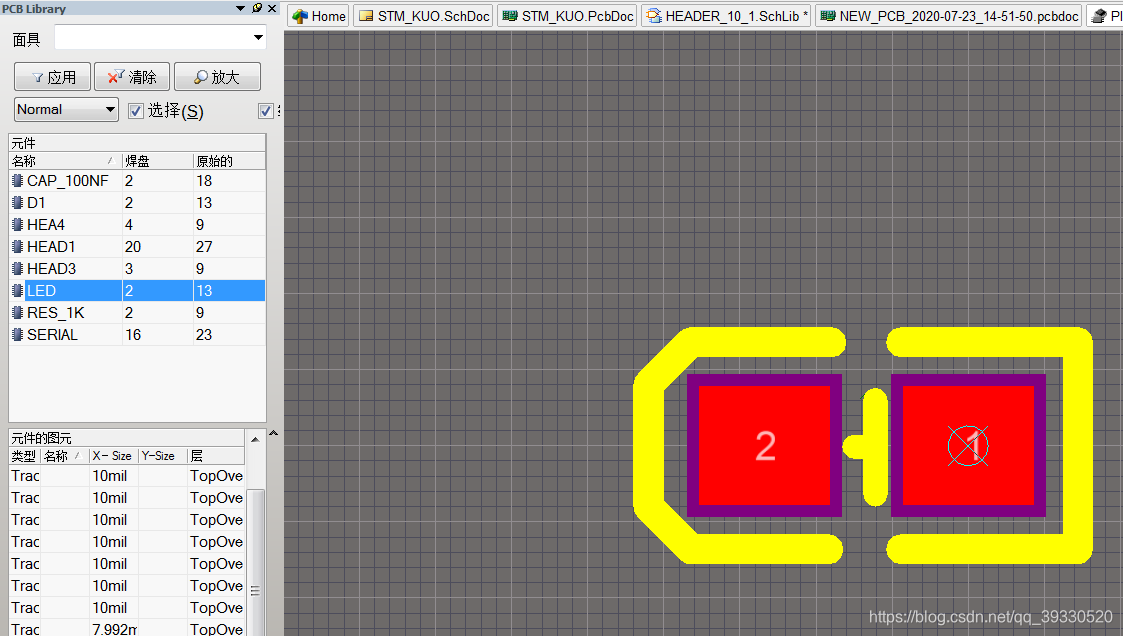Click primitive count 23 for SERIAL
This screenshot has height=636, width=1123.
tap(204, 334)
